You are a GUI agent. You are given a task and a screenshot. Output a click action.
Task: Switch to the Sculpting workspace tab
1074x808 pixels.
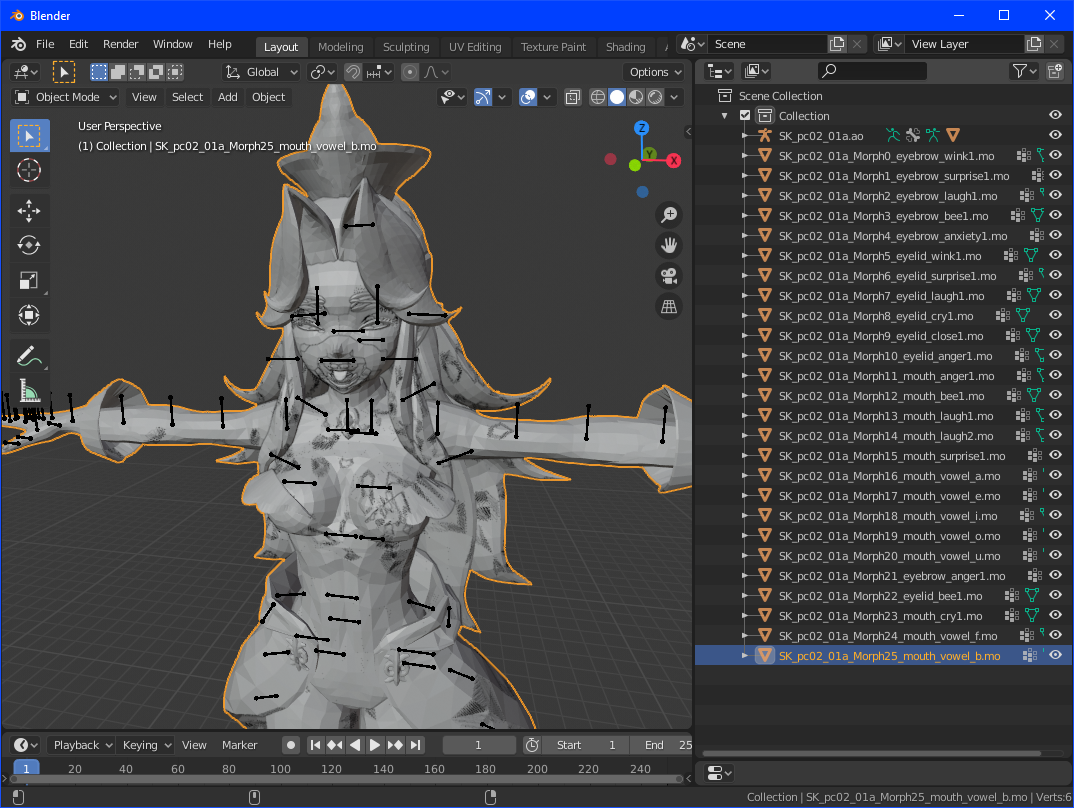click(406, 47)
